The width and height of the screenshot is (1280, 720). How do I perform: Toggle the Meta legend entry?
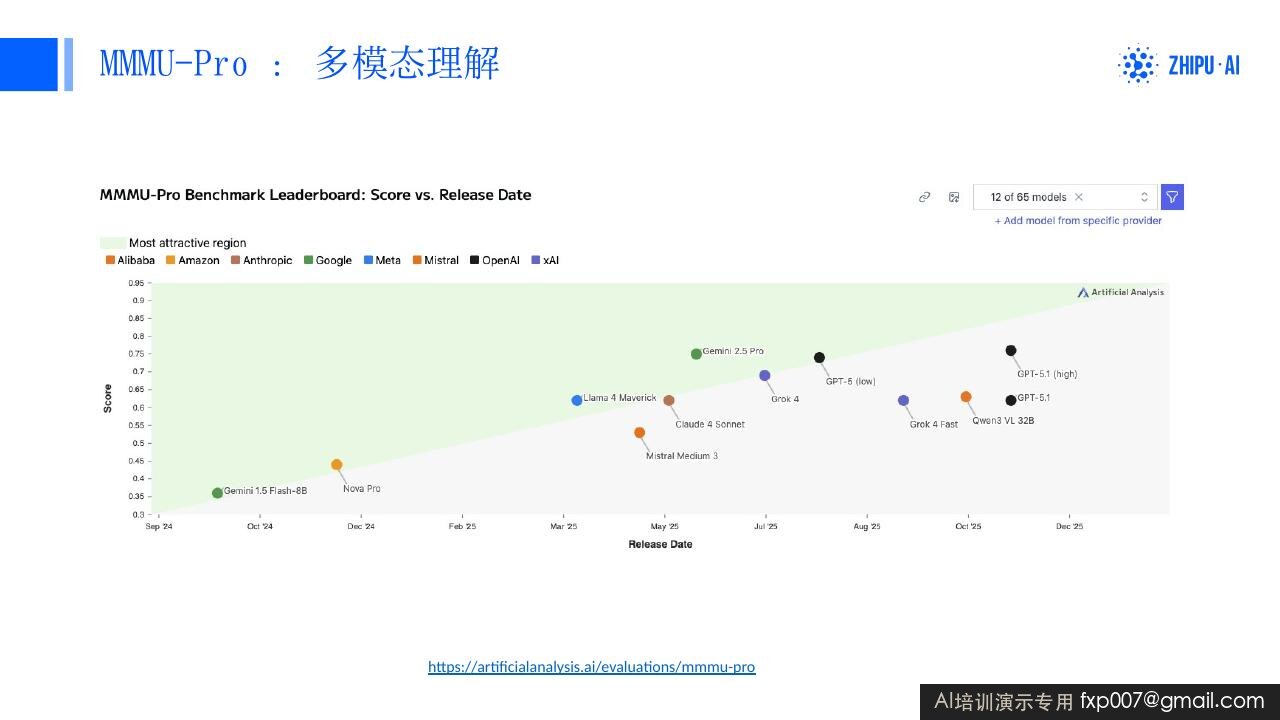382,260
